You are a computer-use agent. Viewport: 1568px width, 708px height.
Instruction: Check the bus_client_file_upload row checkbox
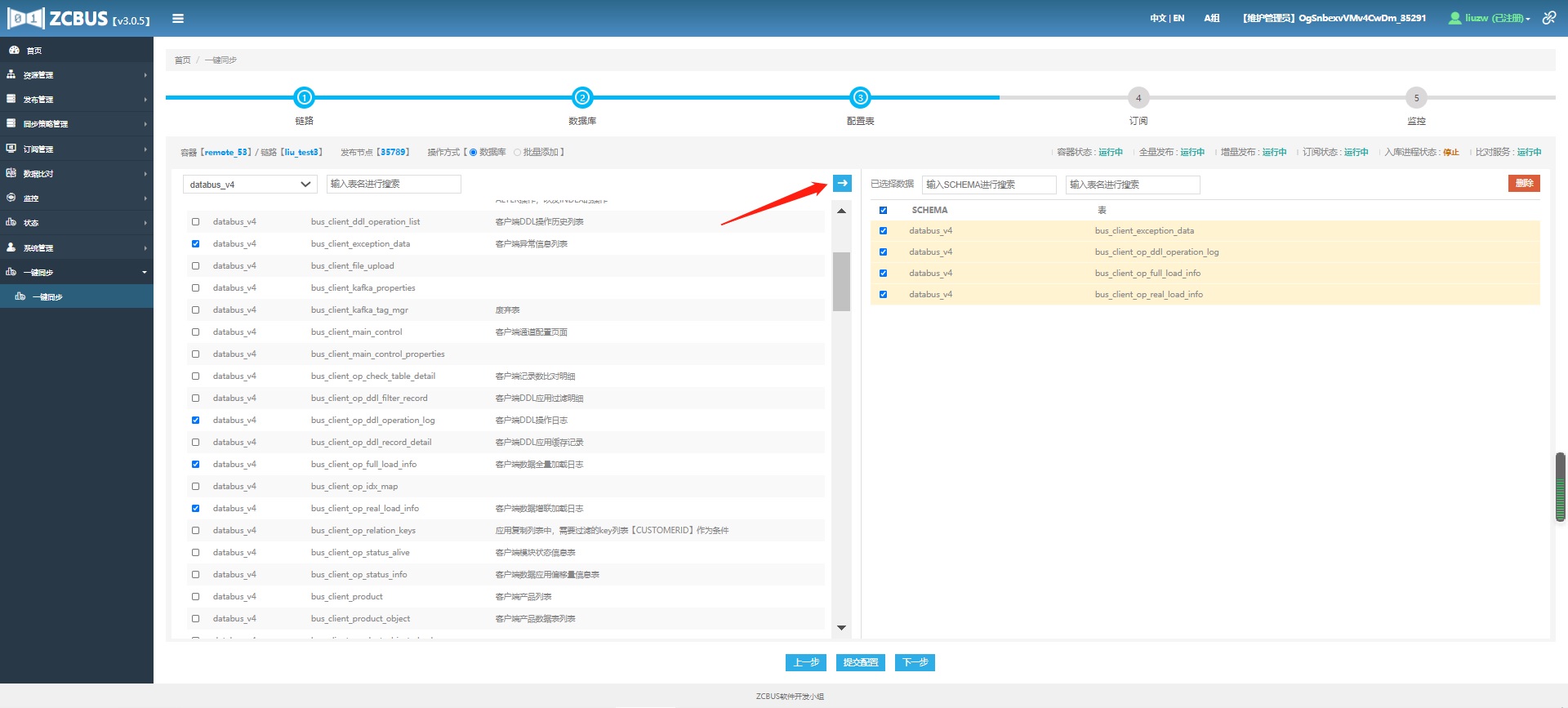pos(195,266)
